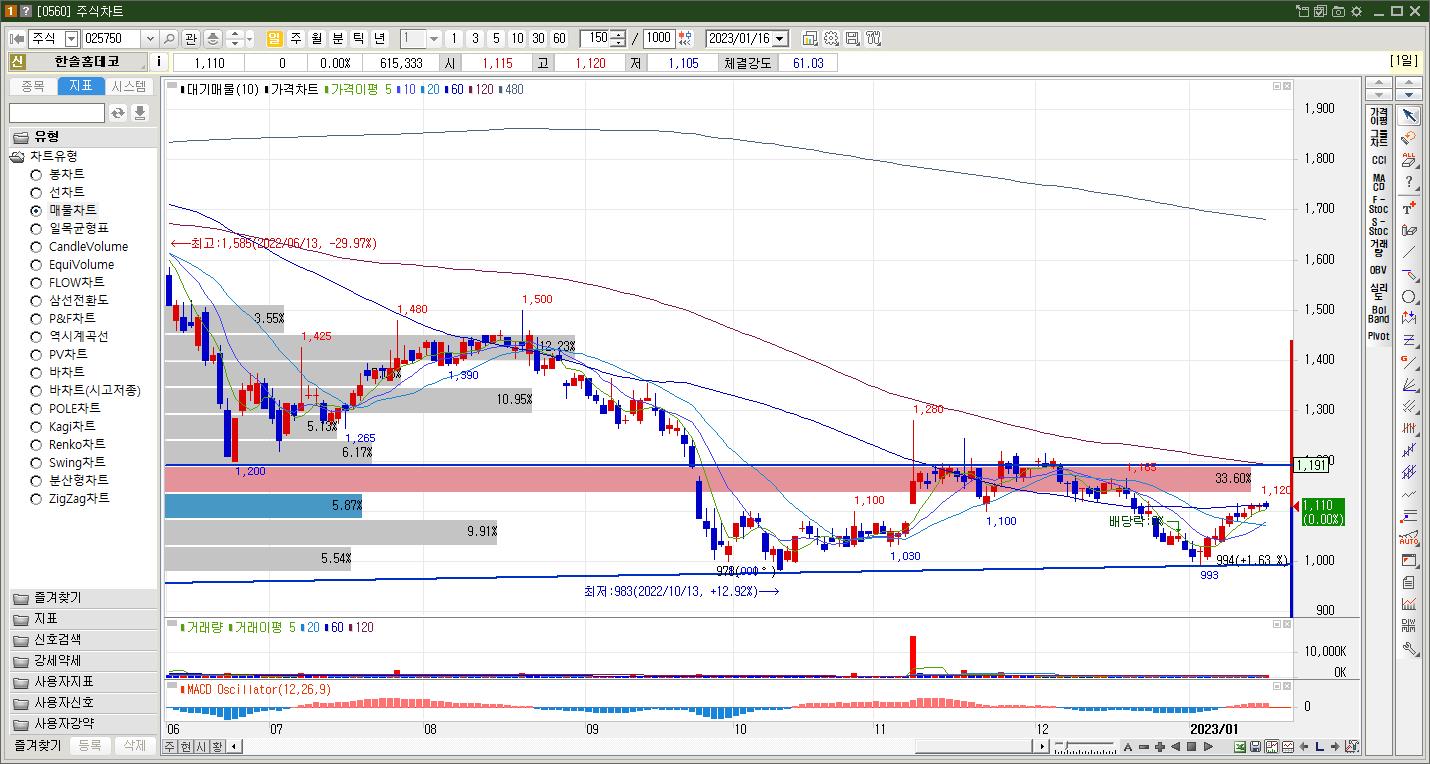The width and height of the screenshot is (1430, 764).
Task: Click the auto trendline AUTO tool
Action: [x=1409, y=539]
